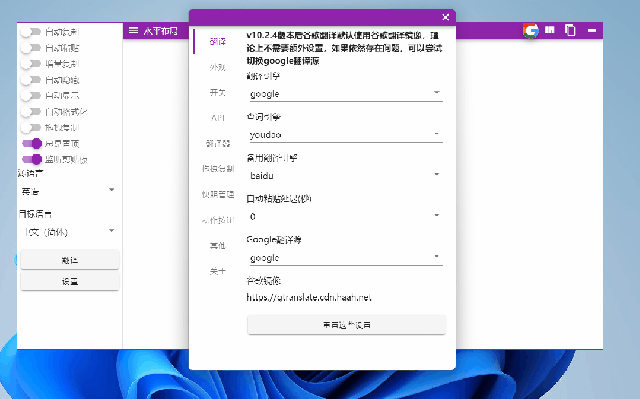Click the 设置 (settings) button in left panel

(70, 281)
